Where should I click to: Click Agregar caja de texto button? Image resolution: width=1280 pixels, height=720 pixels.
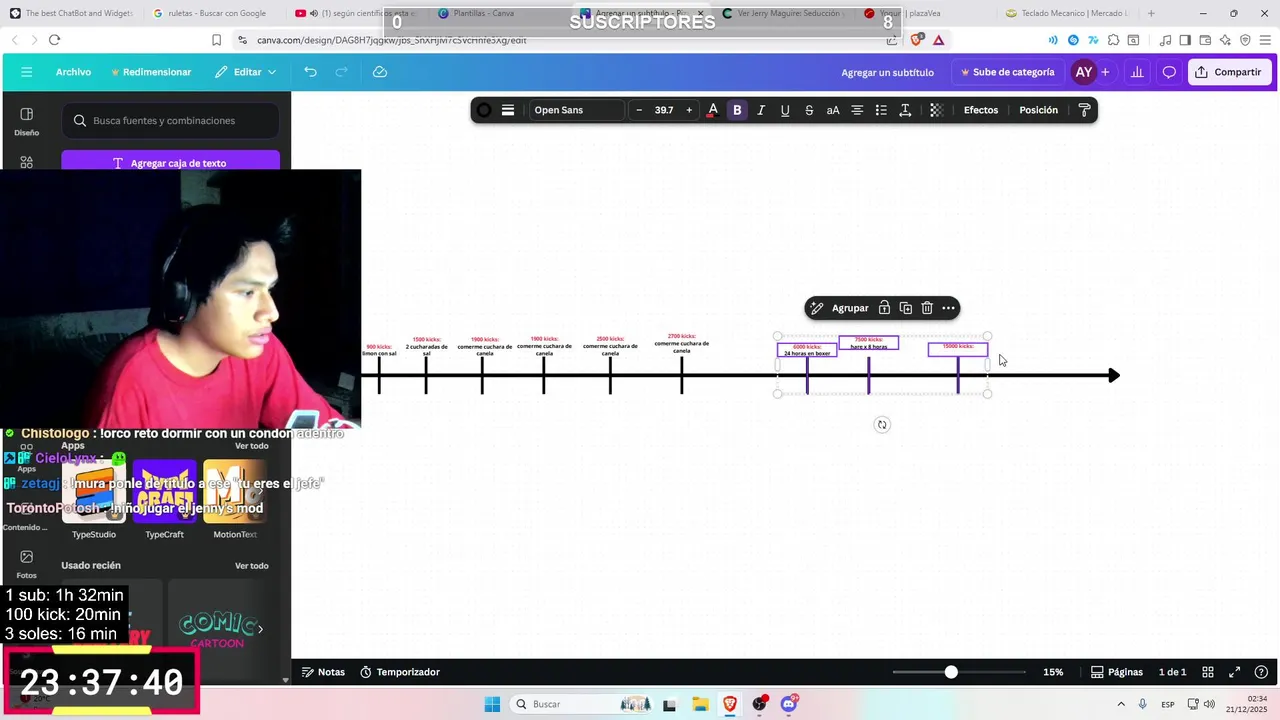pyautogui.click(x=170, y=162)
